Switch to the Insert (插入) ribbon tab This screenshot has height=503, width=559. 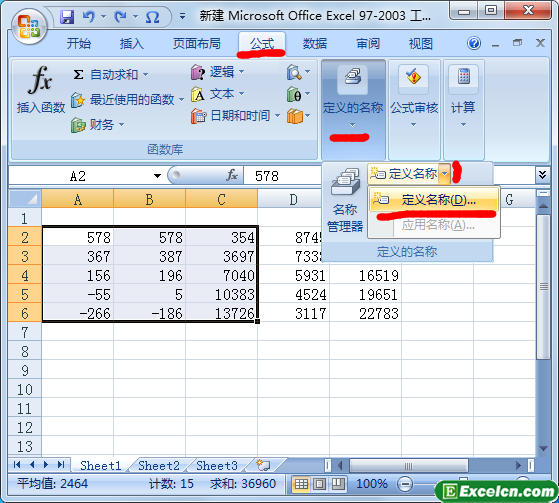coord(132,43)
